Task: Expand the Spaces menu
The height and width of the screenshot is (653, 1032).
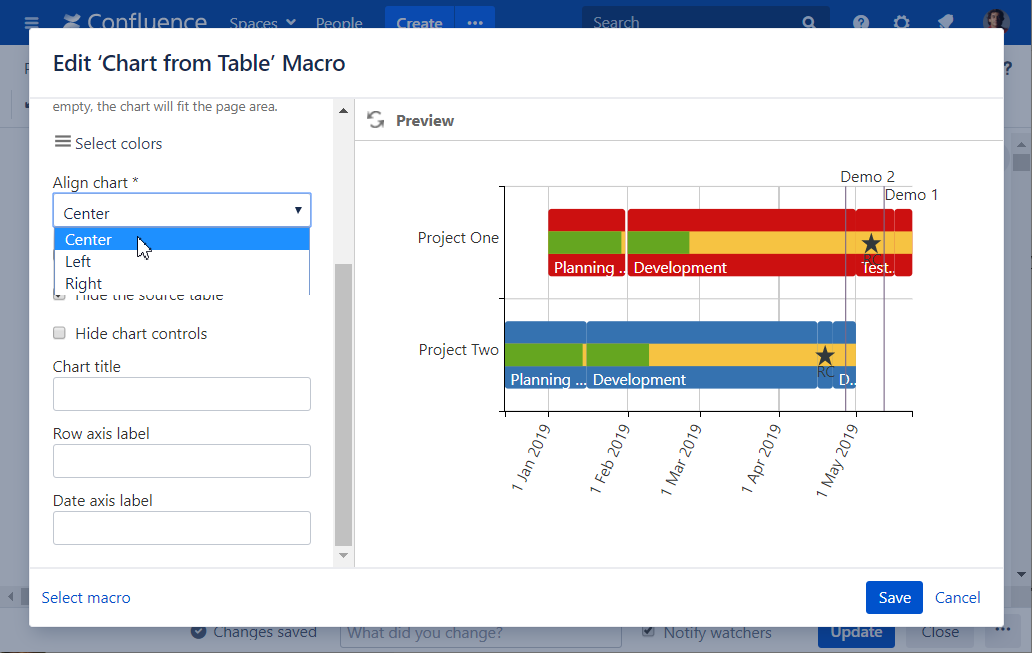Action: pyautogui.click(x=262, y=23)
